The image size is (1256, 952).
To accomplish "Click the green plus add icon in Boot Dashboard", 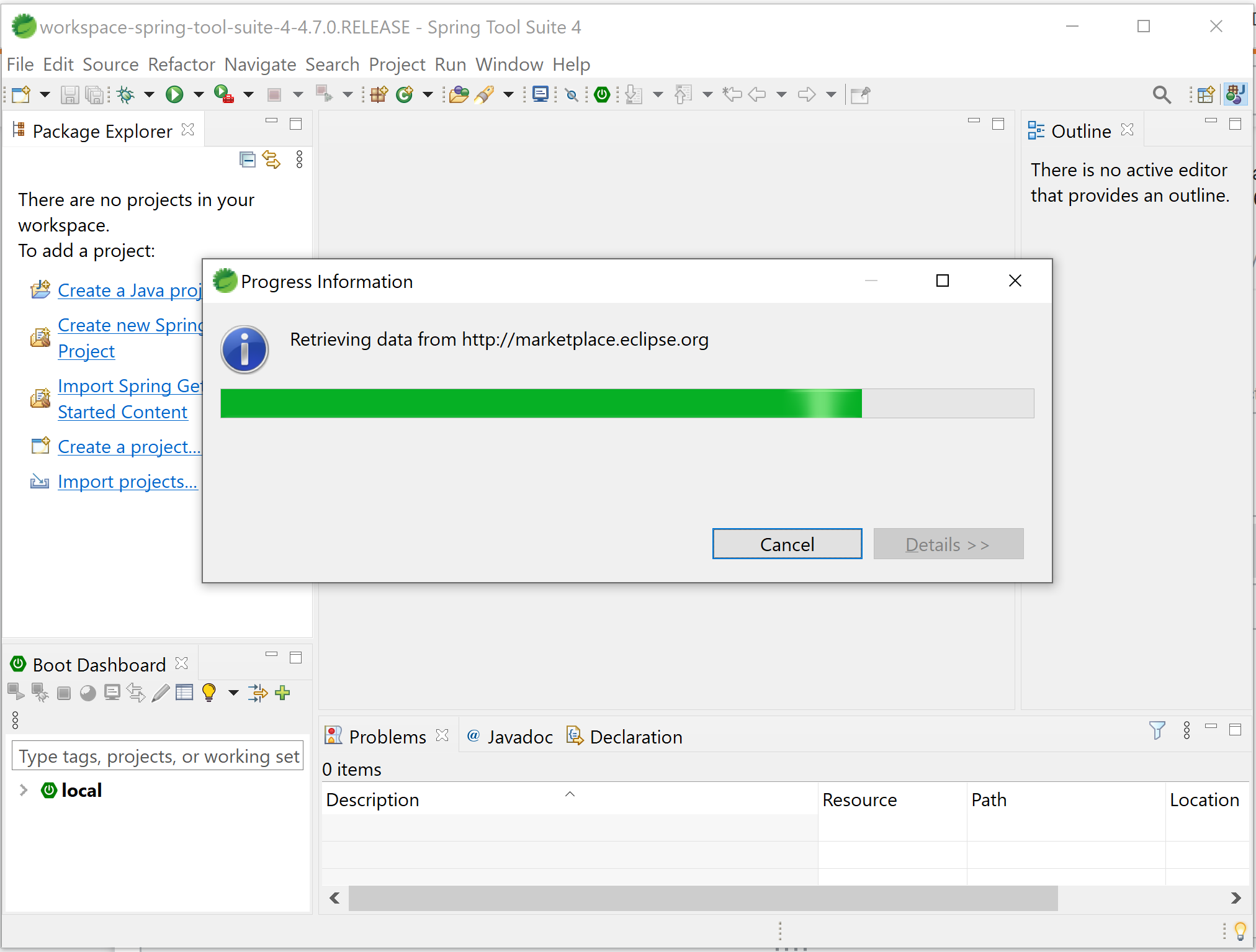I will tap(283, 693).
